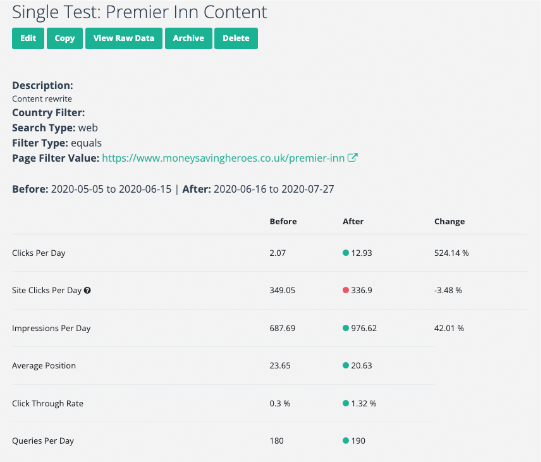Click the Site Clicks Per Day help icon

(87, 291)
